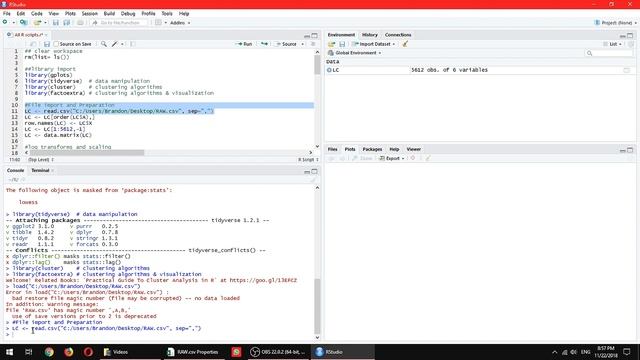This screenshot has height=360, width=640.
Task: Toggle the Source on Save checkbox
Action: pyautogui.click(x=56, y=44)
